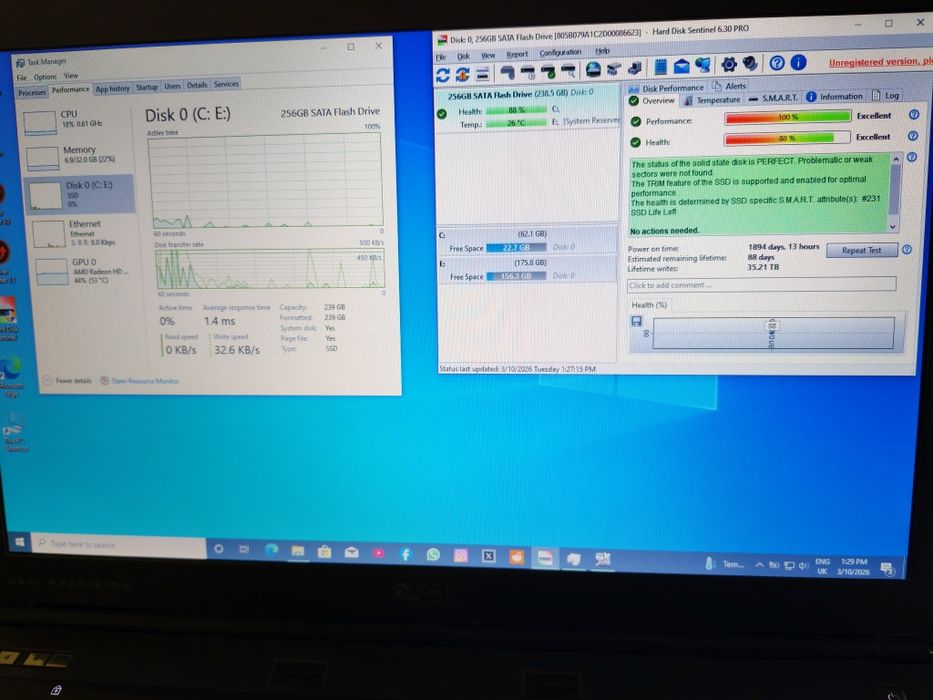This screenshot has height=700, width=933.
Task: Click the speaker icon in Sentinel toolbar
Action: [x=750, y=63]
